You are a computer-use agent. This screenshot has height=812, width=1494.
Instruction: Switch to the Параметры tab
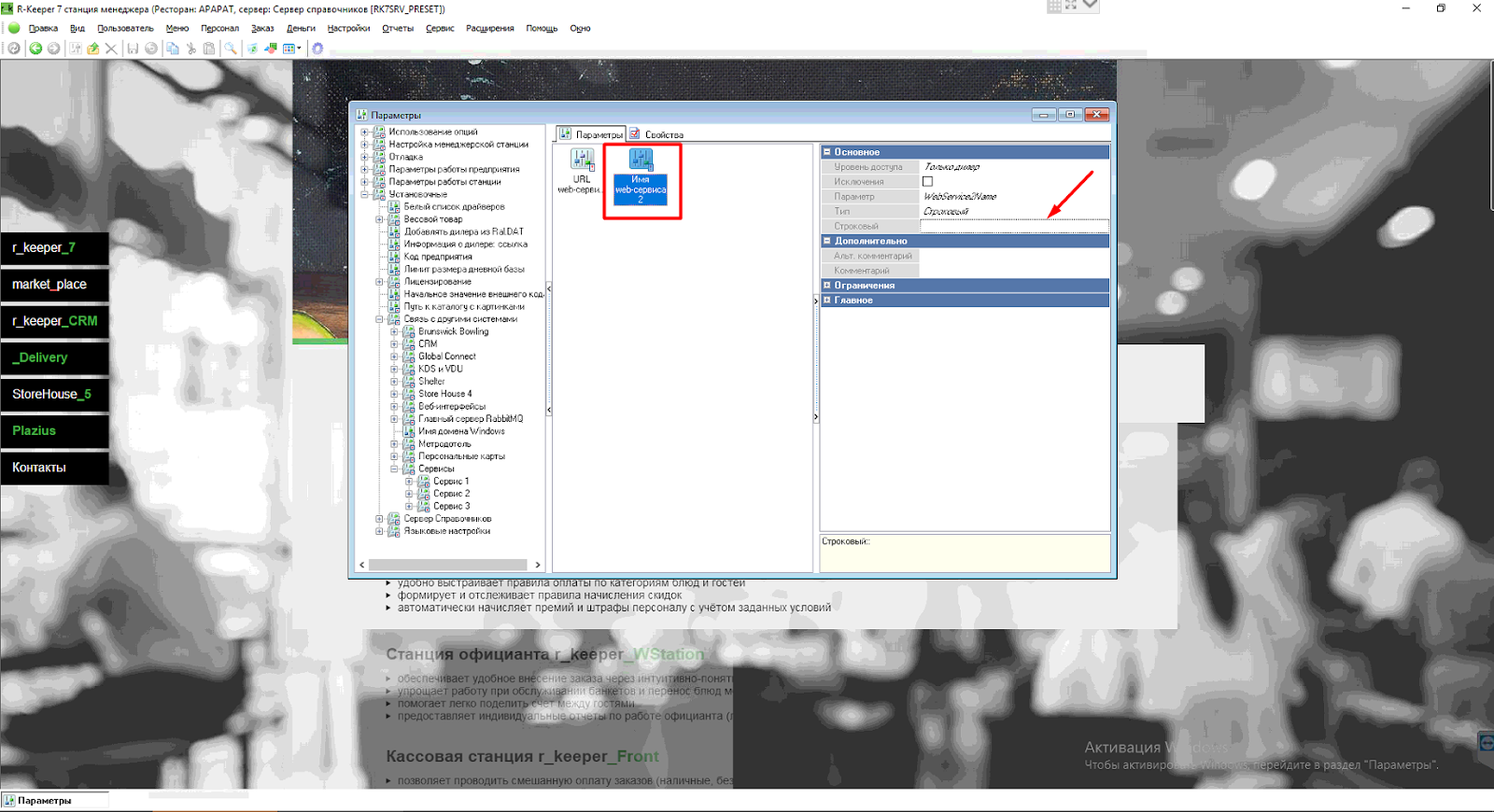[x=591, y=134]
